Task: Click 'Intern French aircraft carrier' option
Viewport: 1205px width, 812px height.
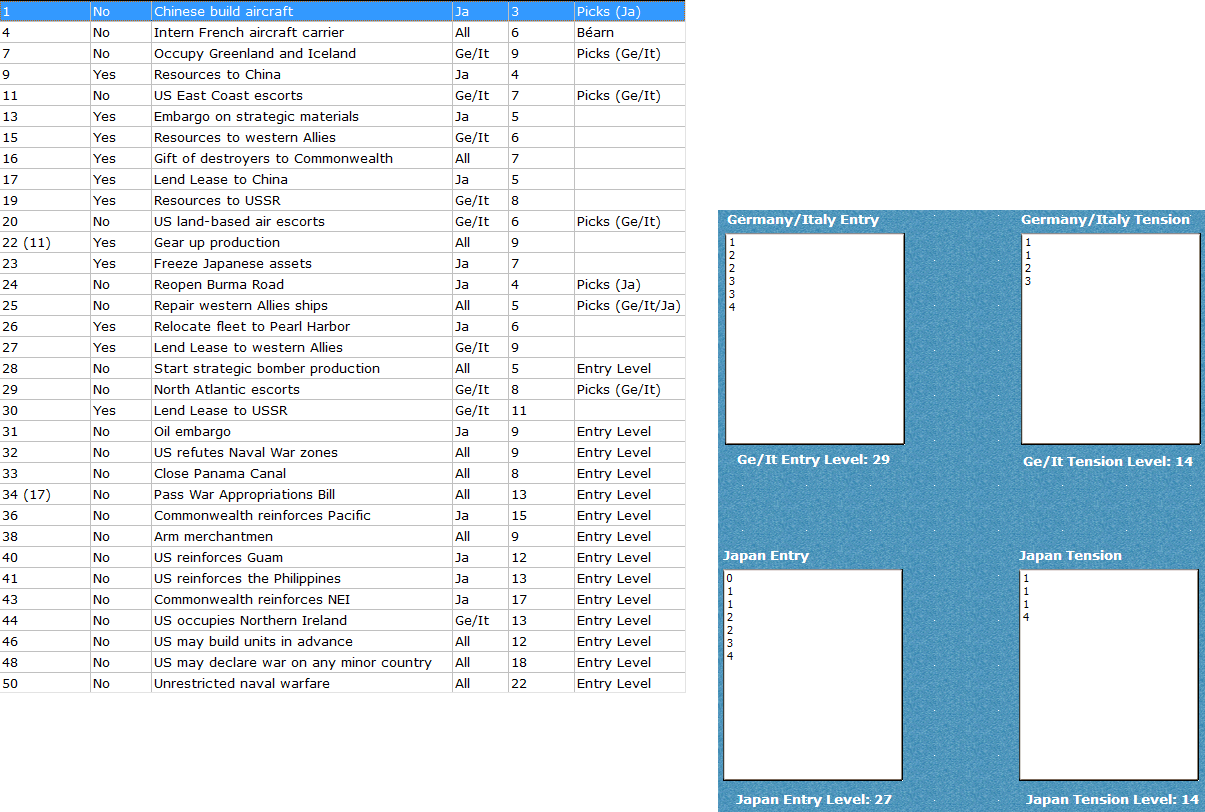Action: tap(343, 32)
